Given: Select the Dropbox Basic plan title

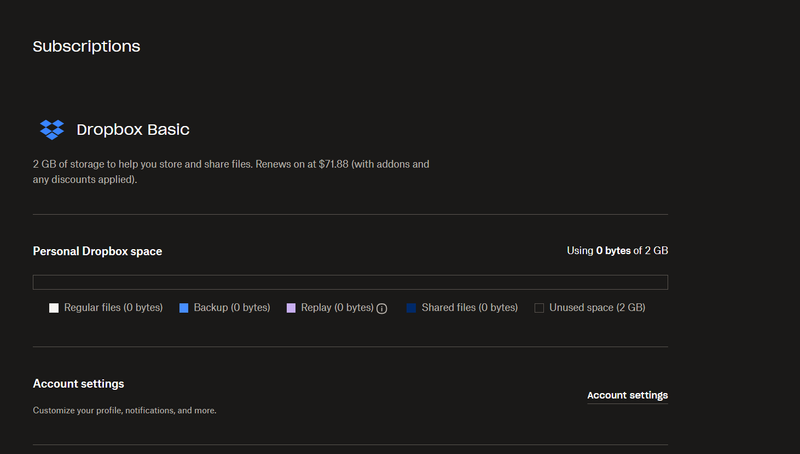Looking at the screenshot, I should (x=133, y=130).
